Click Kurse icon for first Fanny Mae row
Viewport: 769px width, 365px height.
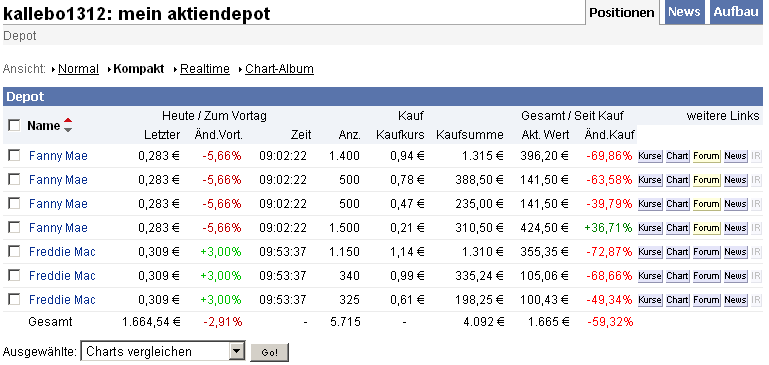click(x=650, y=156)
